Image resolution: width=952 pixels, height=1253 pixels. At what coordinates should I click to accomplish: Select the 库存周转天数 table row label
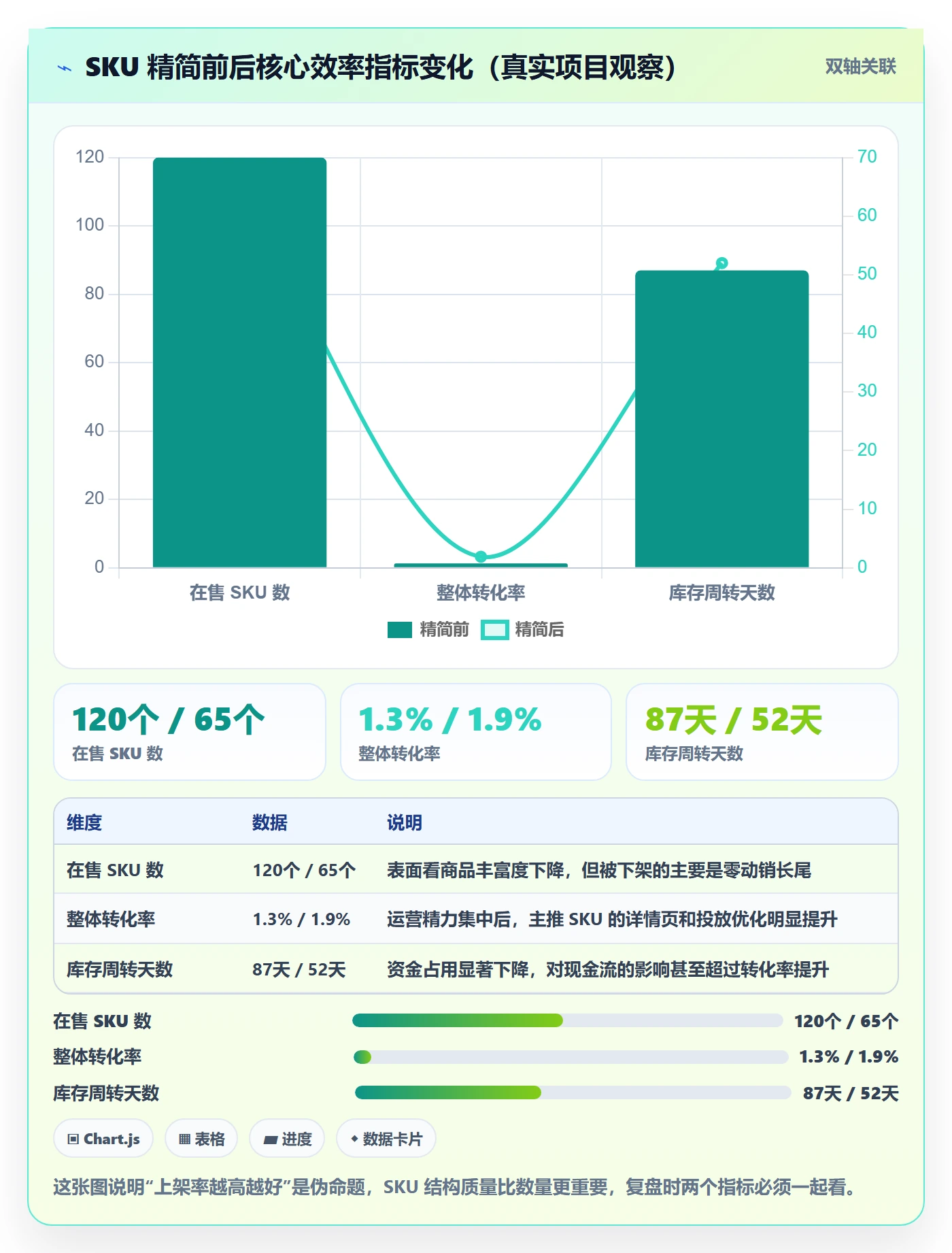120,969
